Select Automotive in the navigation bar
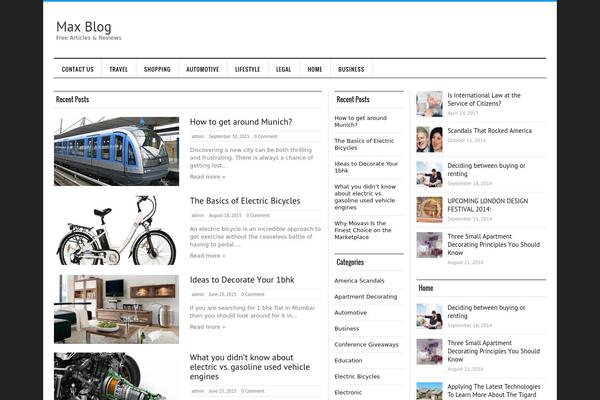The width and height of the screenshot is (600, 400). [x=202, y=69]
